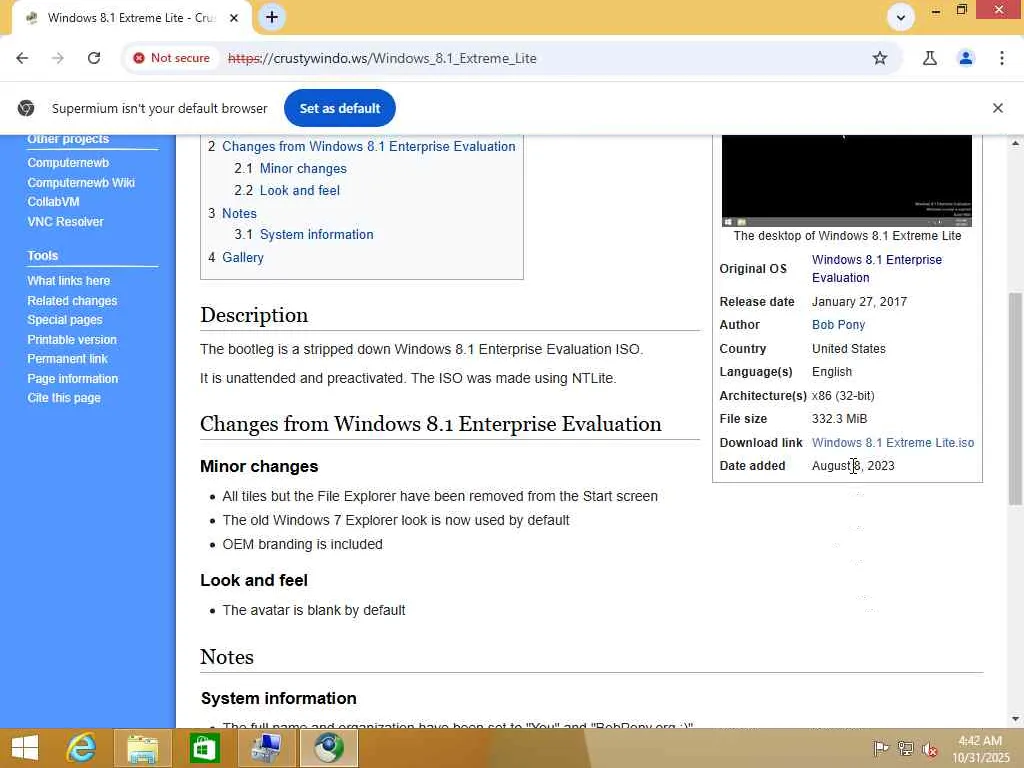Open the Bob Pony author link

pyautogui.click(x=839, y=325)
